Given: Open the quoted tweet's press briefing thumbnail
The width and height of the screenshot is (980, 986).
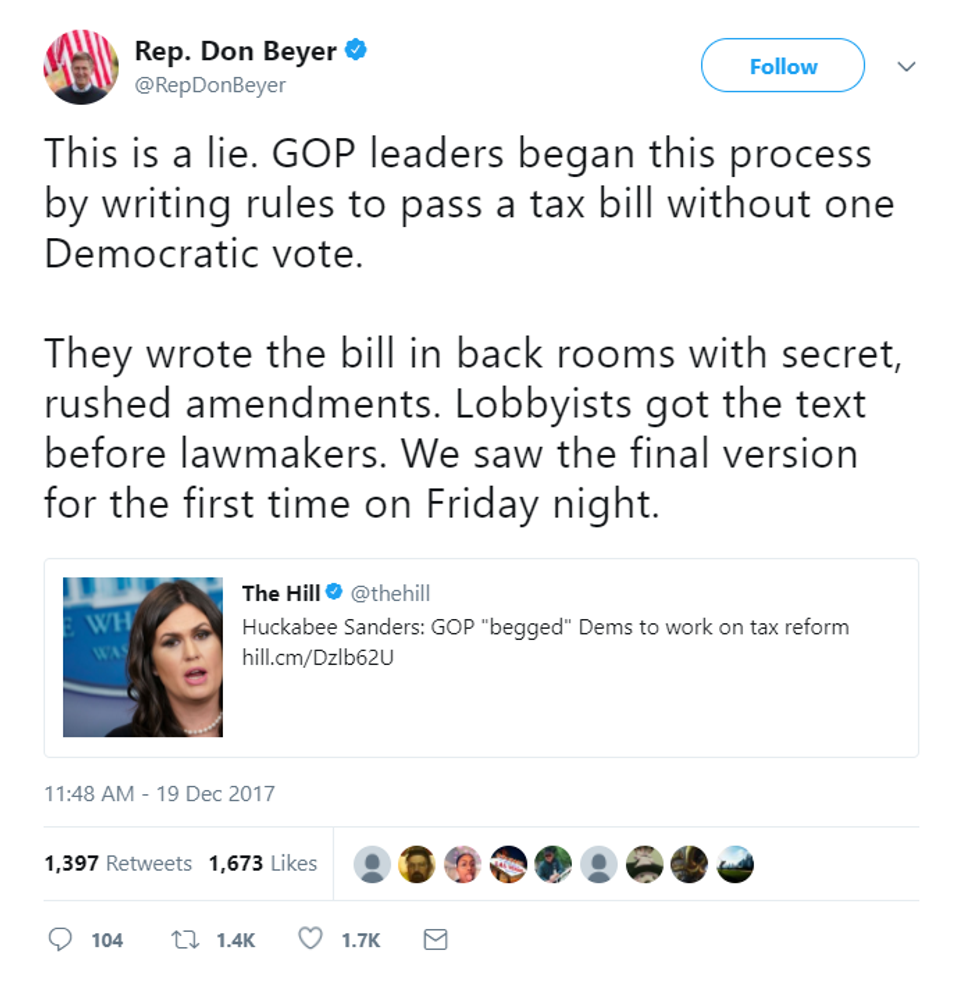Looking at the screenshot, I should click(x=143, y=657).
